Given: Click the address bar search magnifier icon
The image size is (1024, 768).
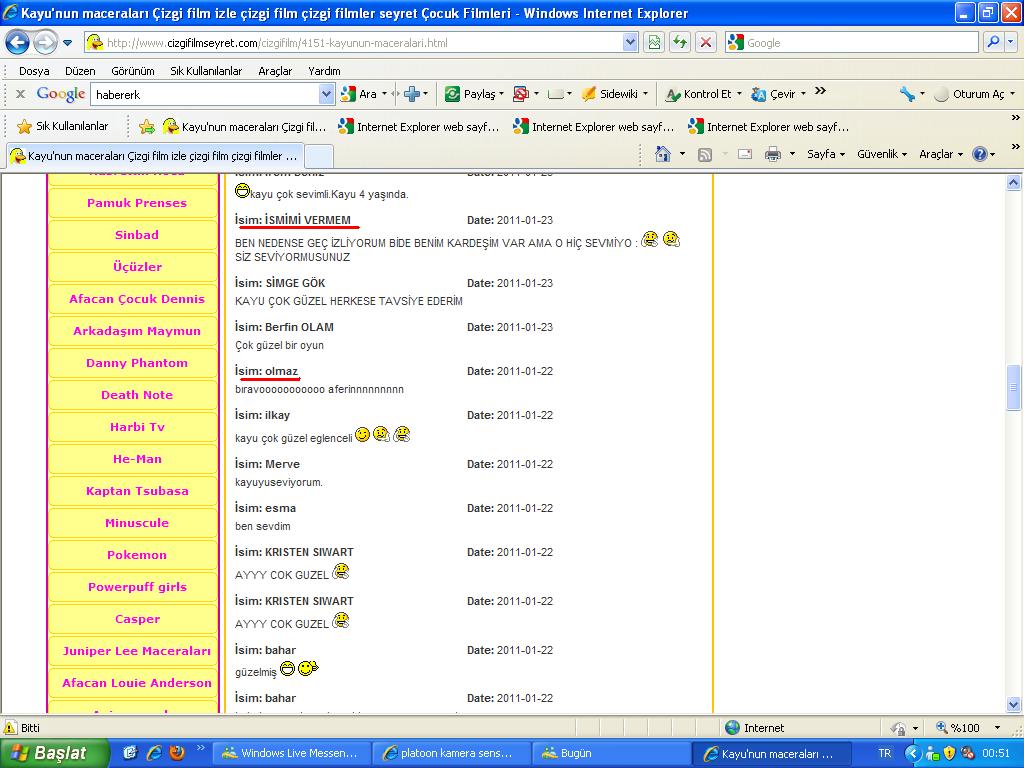Looking at the screenshot, I should 993,42.
